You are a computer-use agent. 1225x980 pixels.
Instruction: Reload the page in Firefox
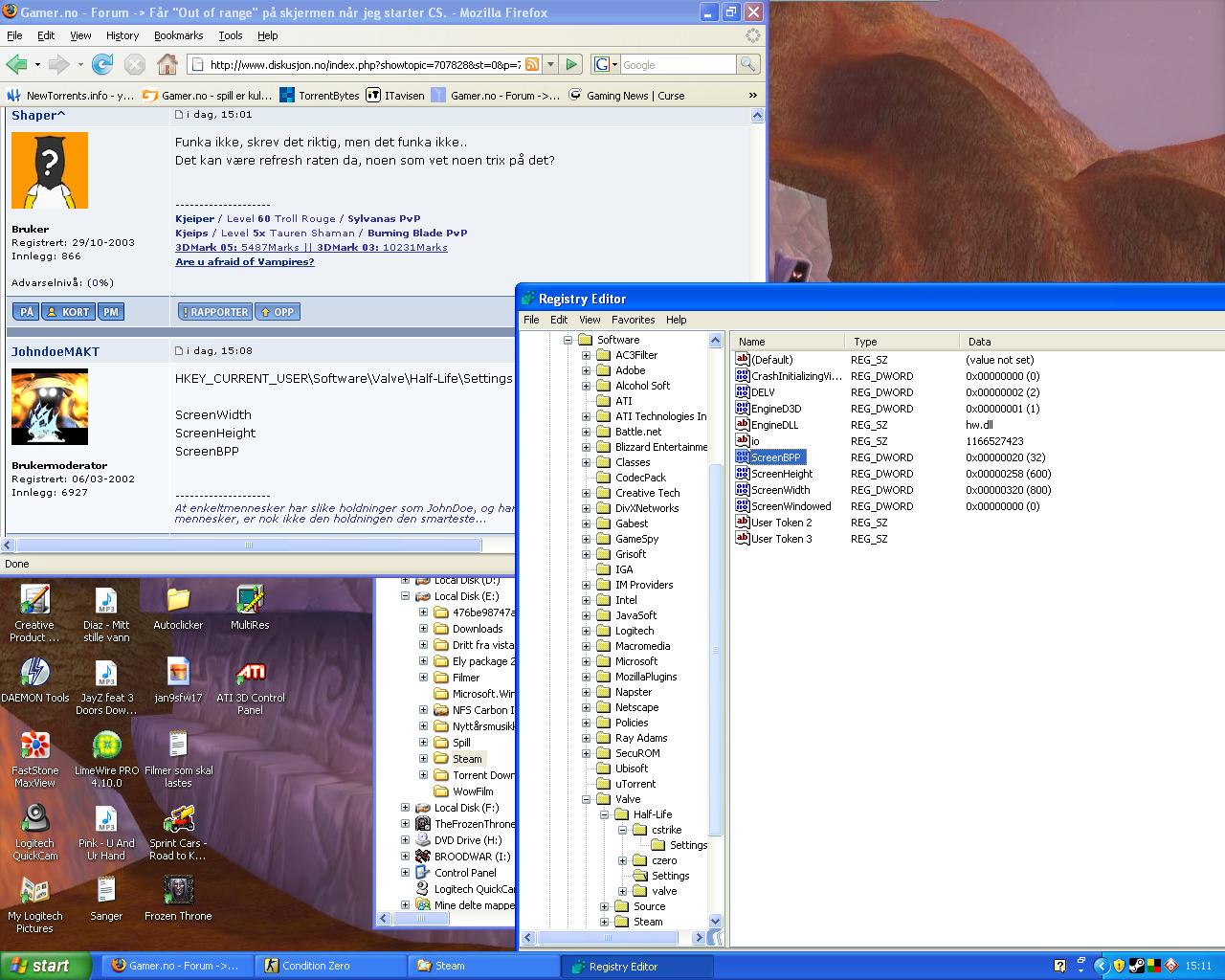tap(102, 64)
